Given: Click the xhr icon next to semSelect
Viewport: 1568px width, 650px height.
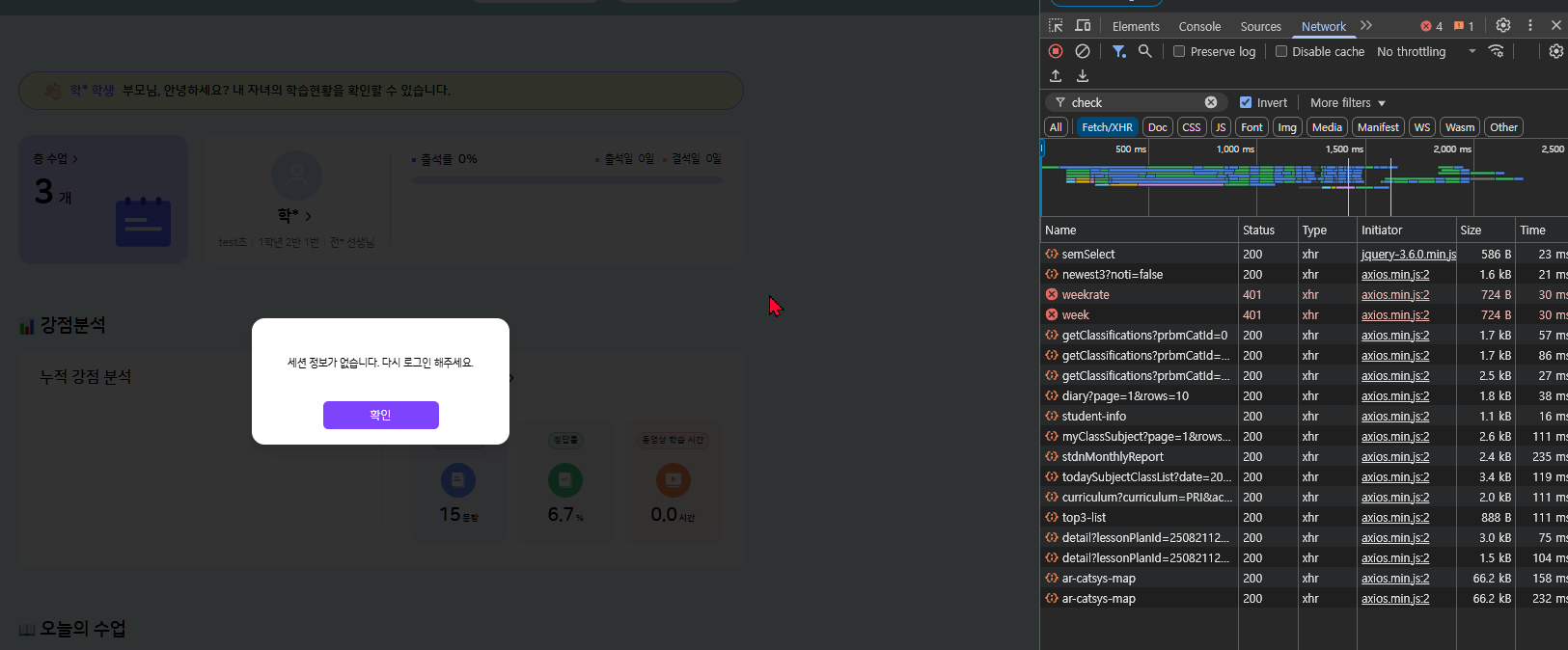Looking at the screenshot, I should coord(1052,254).
